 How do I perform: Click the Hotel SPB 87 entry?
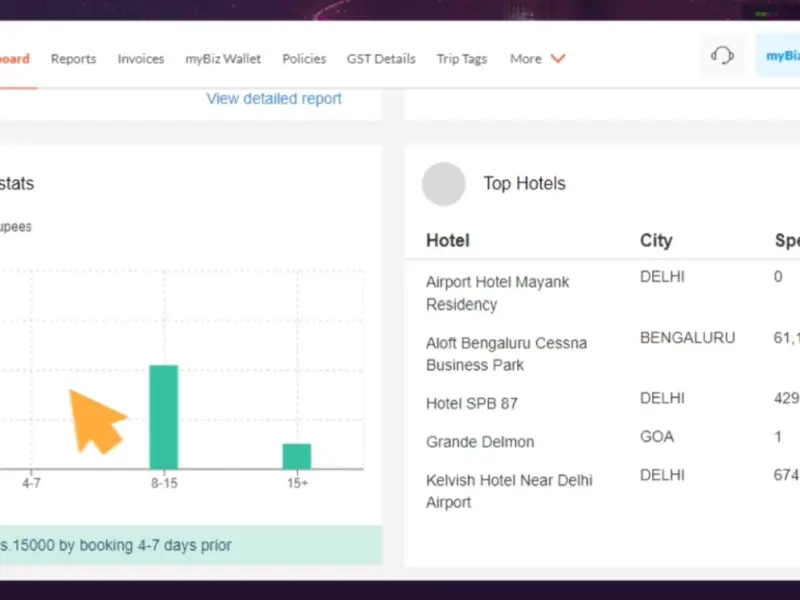click(472, 404)
